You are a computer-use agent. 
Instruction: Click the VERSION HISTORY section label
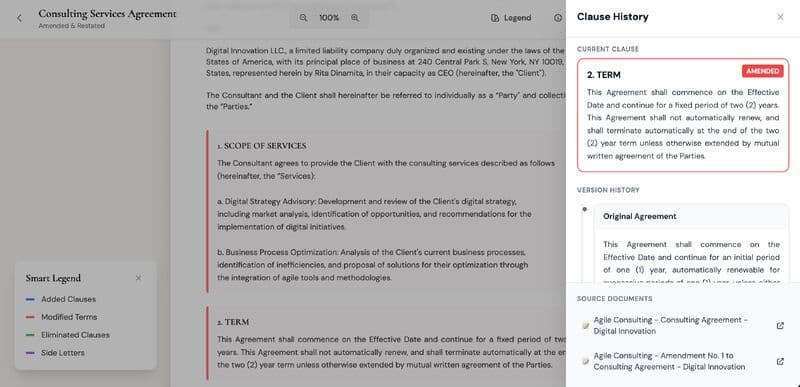(x=608, y=190)
